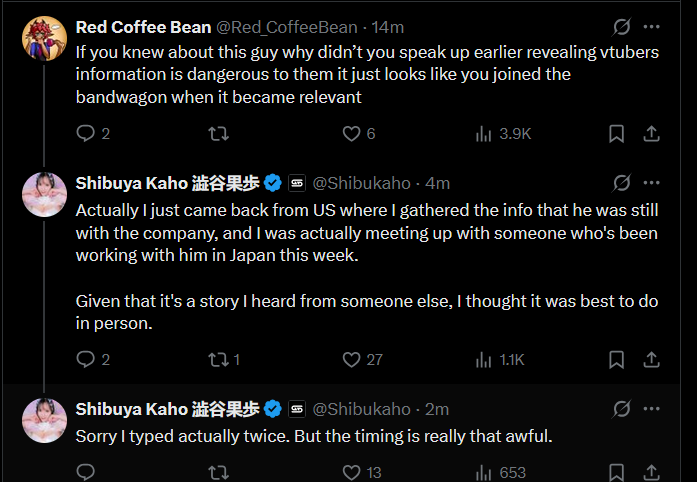Reply to Red Coffee Bean's tweet
This screenshot has width=697, height=482.
click(x=87, y=133)
